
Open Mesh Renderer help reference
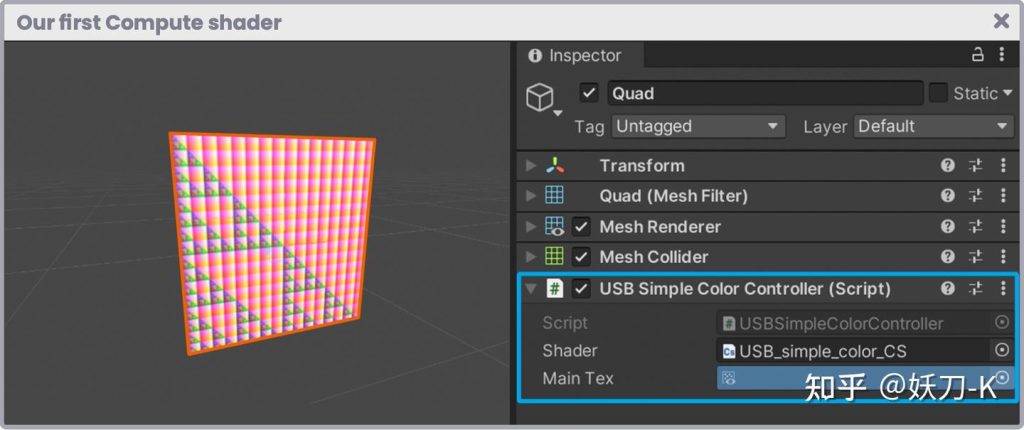coord(948,227)
